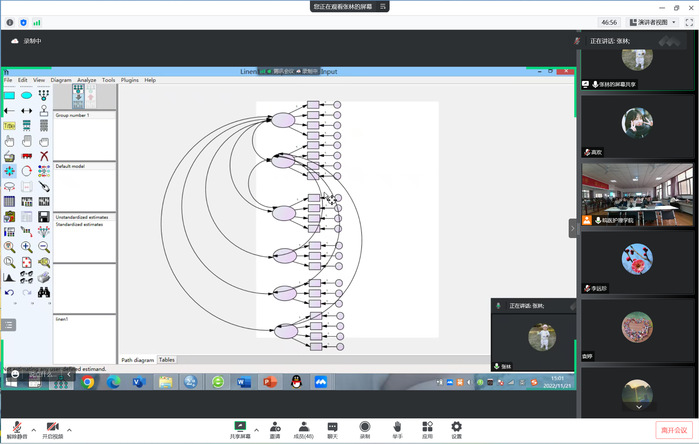Screen dimensions: 699x444
Task: Click the Title figure caption tool
Action: click(9, 126)
